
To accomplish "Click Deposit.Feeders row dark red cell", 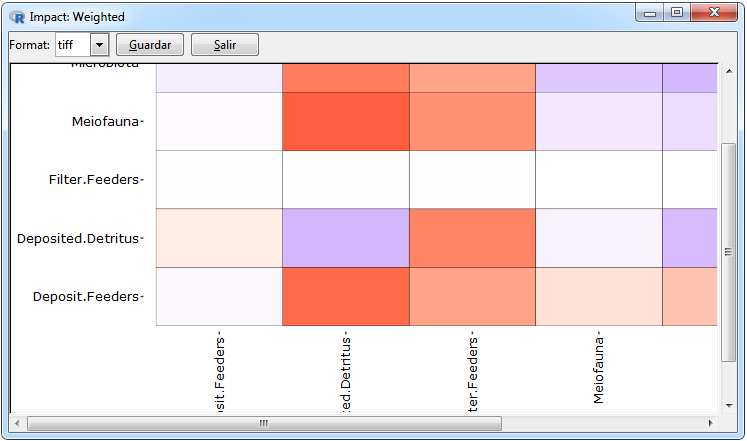I will pyautogui.click(x=346, y=297).
